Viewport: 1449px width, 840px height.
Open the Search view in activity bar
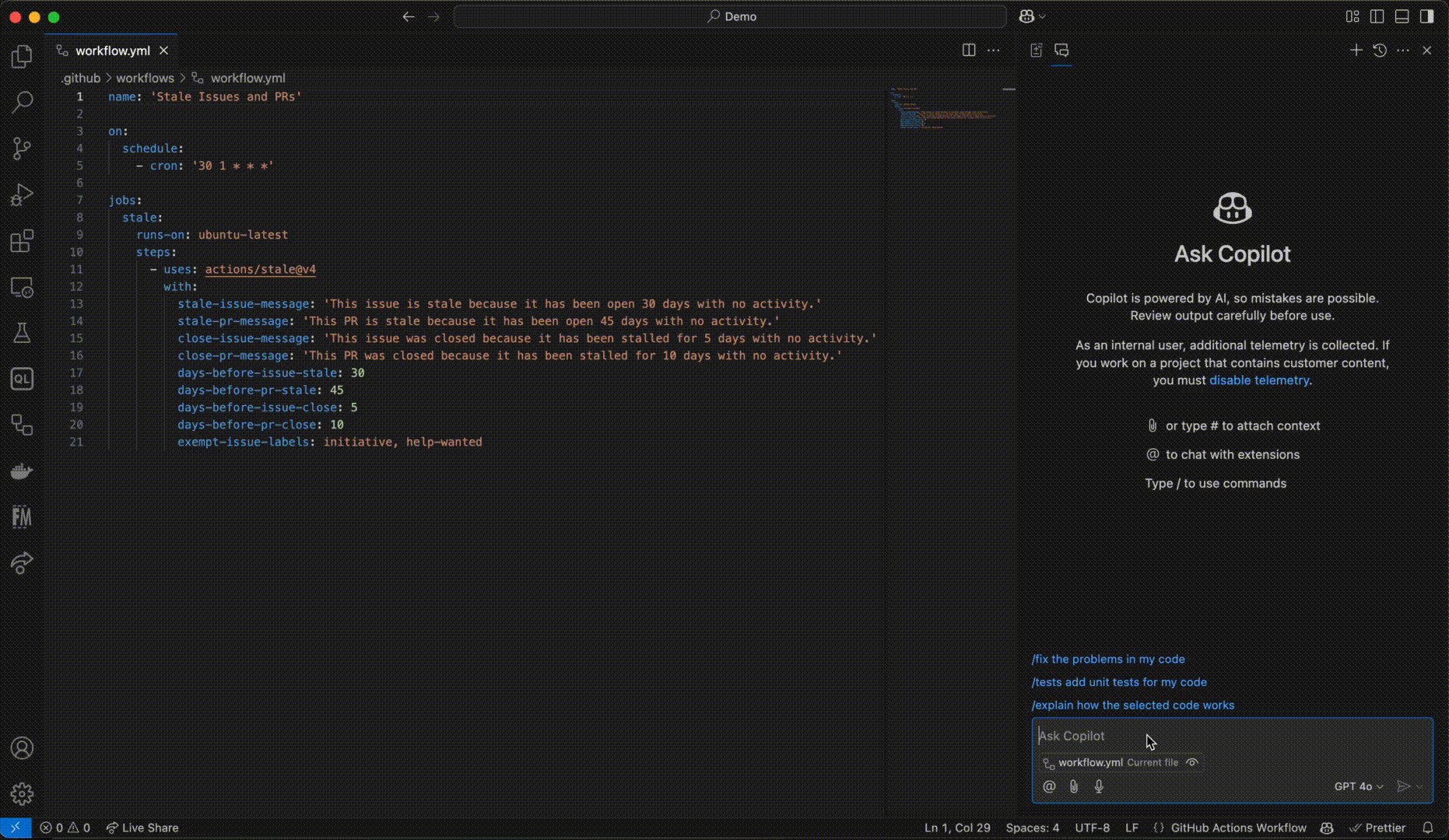[22, 102]
